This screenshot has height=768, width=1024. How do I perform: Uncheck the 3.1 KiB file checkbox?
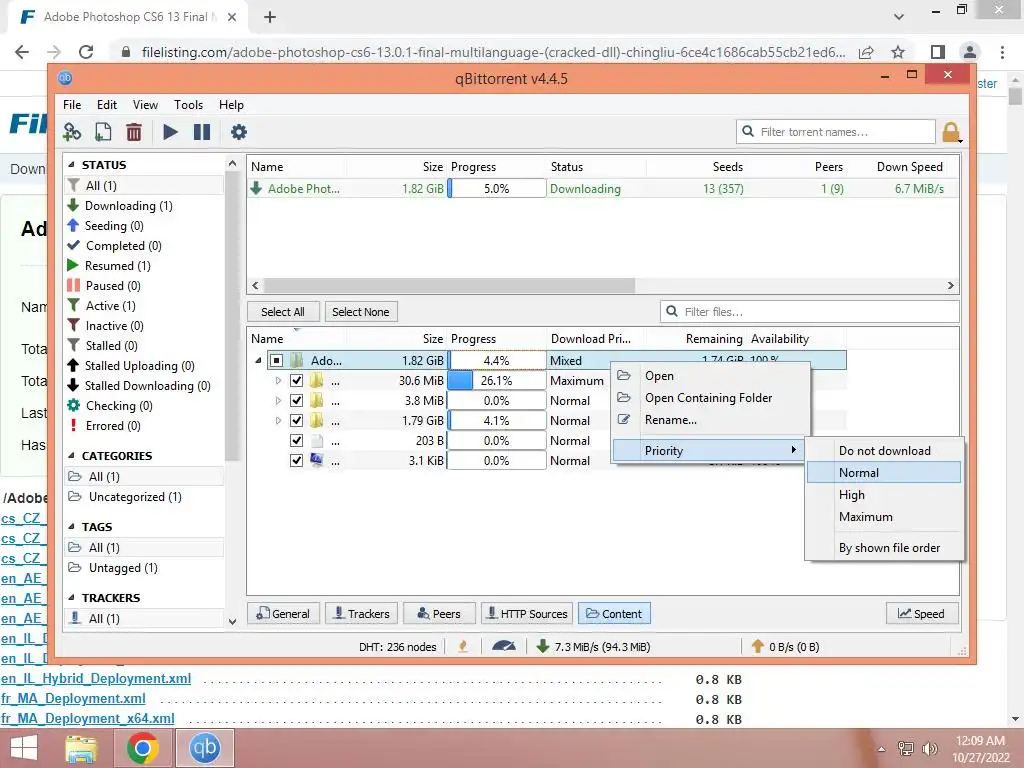pyautogui.click(x=296, y=460)
